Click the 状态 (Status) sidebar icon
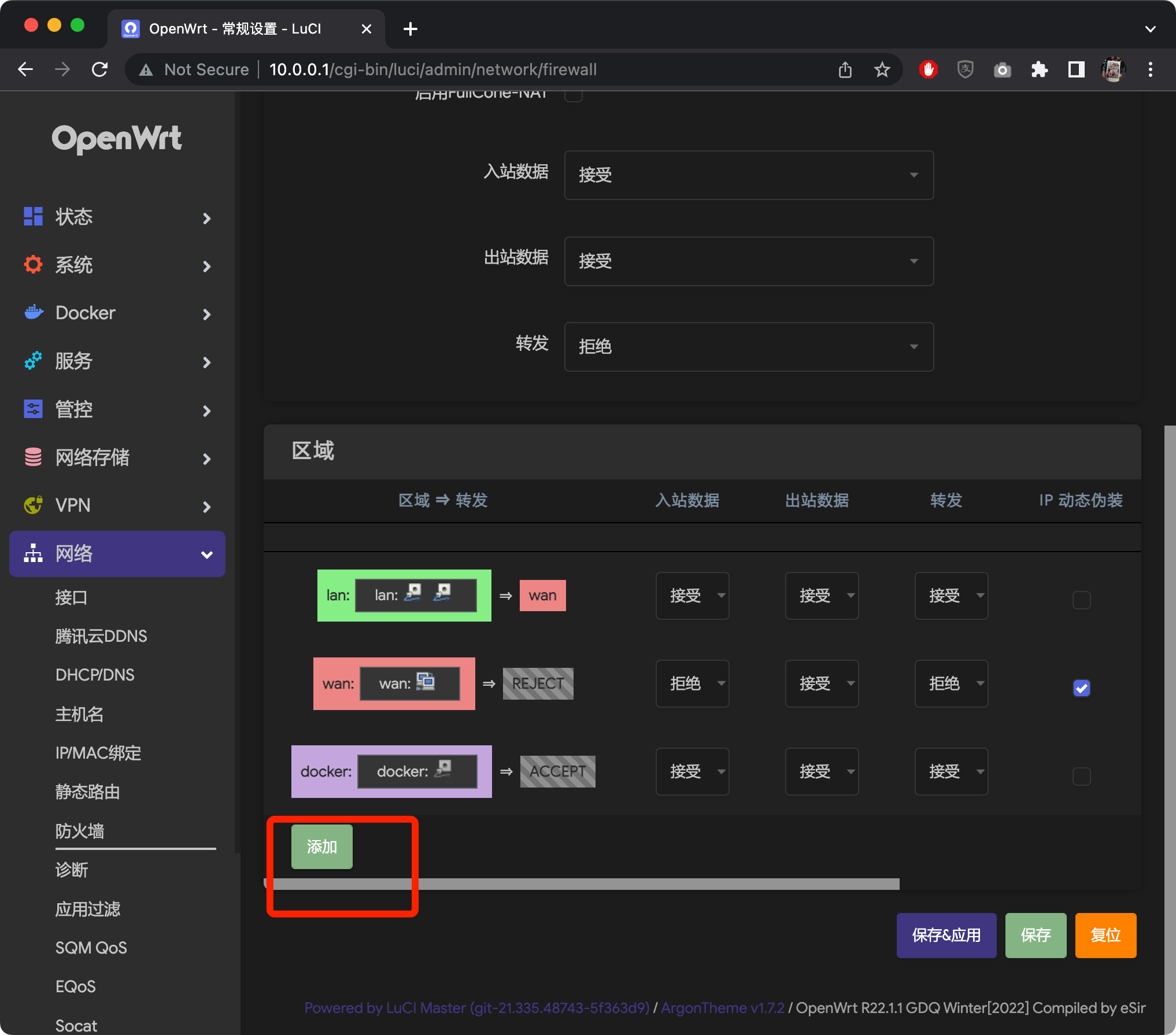 pyautogui.click(x=33, y=216)
